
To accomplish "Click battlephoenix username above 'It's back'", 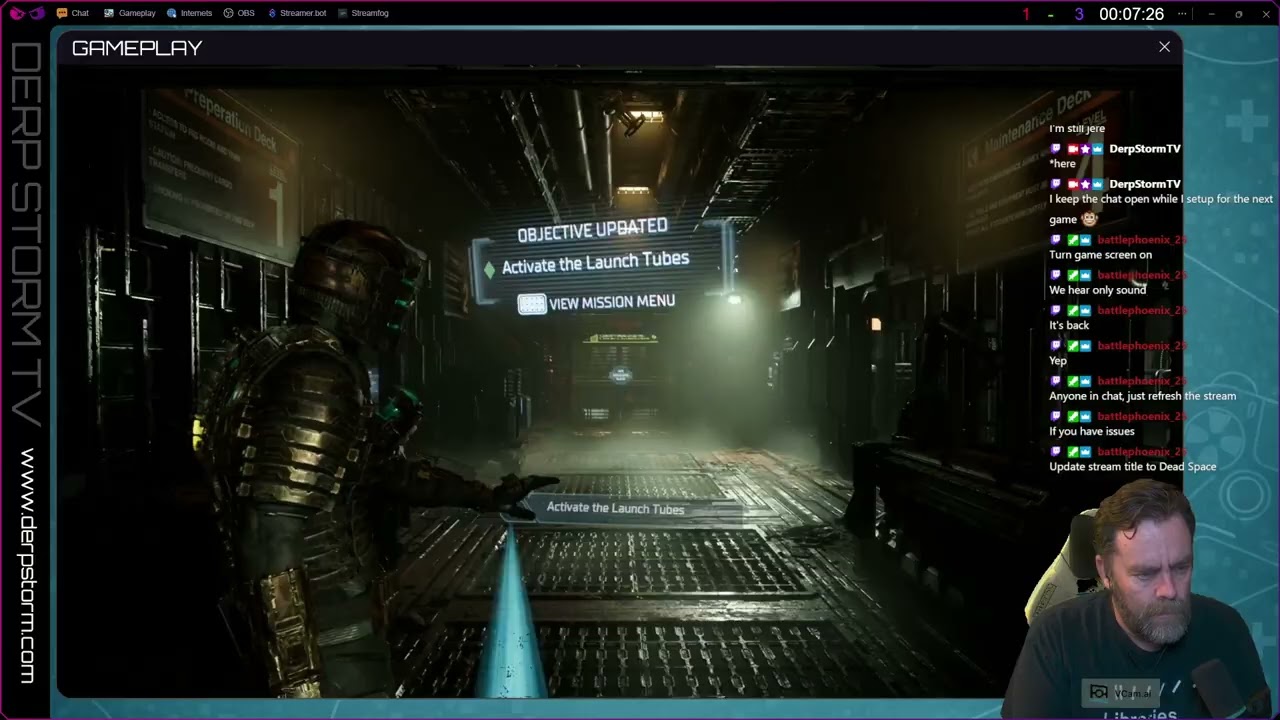I will click(x=1141, y=310).
